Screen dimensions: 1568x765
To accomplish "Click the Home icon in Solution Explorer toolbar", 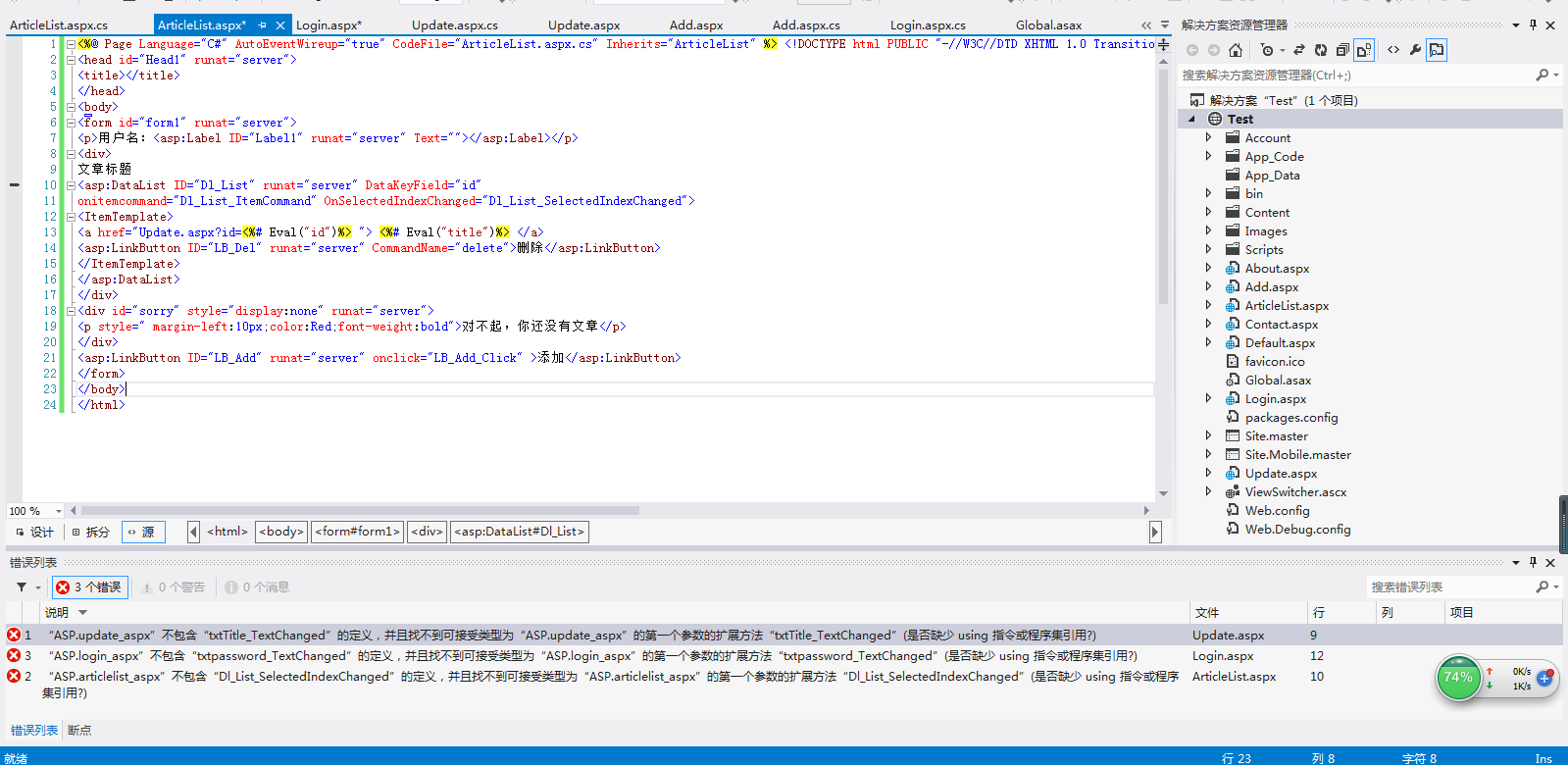I will (x=1235, y=50).
